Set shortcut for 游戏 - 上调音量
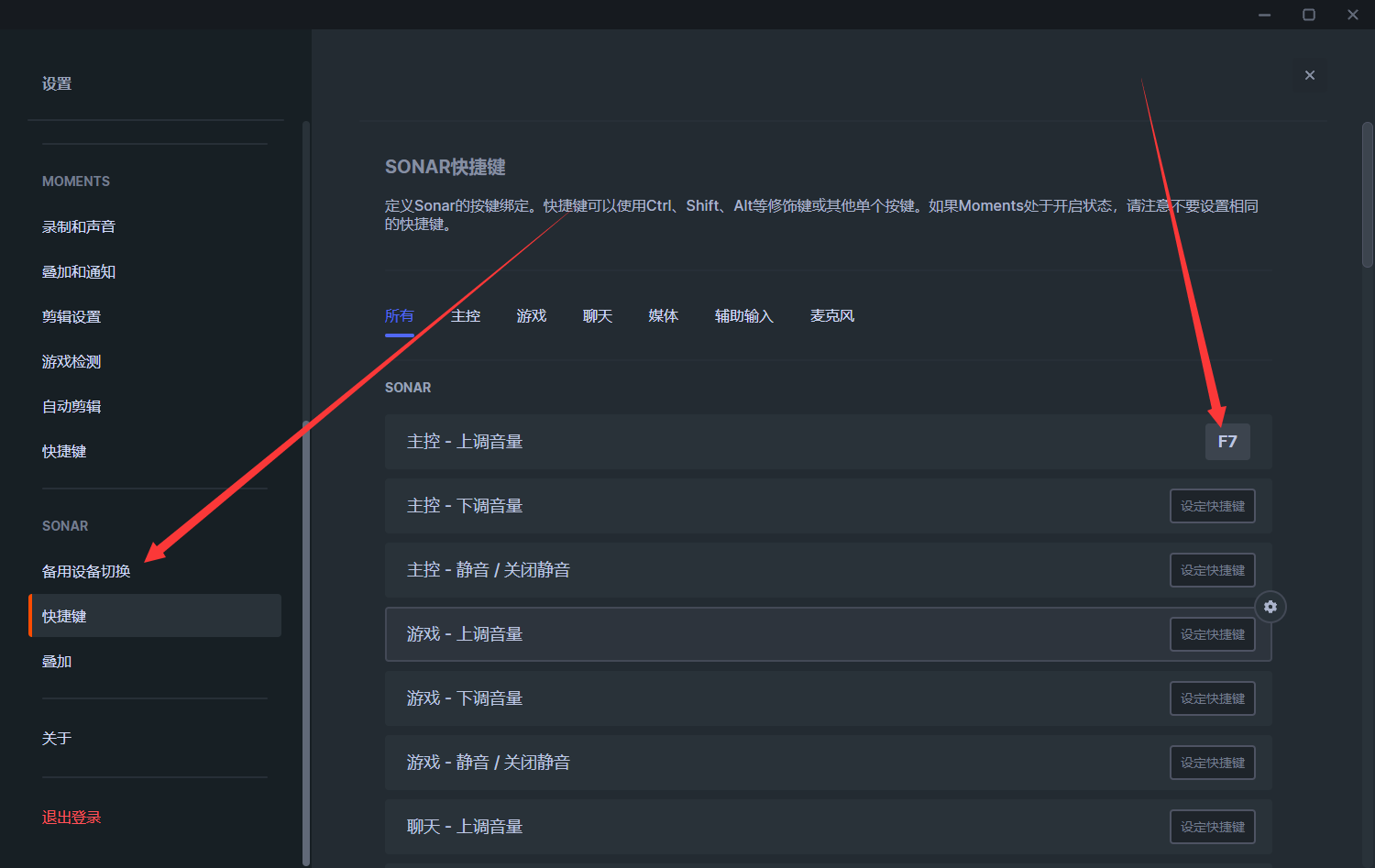The width and height of the screenshot is (1375, 868). click(x=1213, y=634)
